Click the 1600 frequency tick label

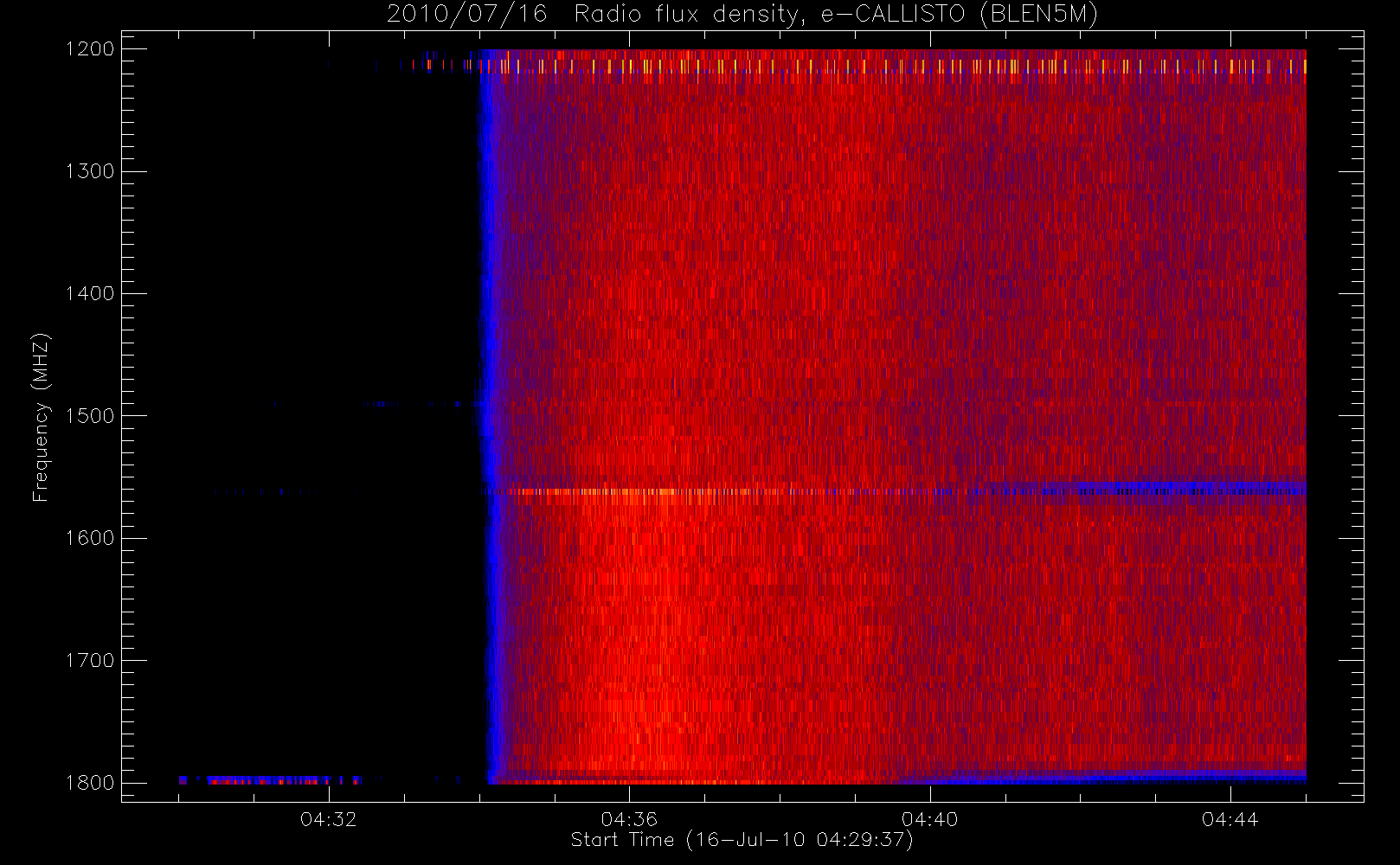90,538
